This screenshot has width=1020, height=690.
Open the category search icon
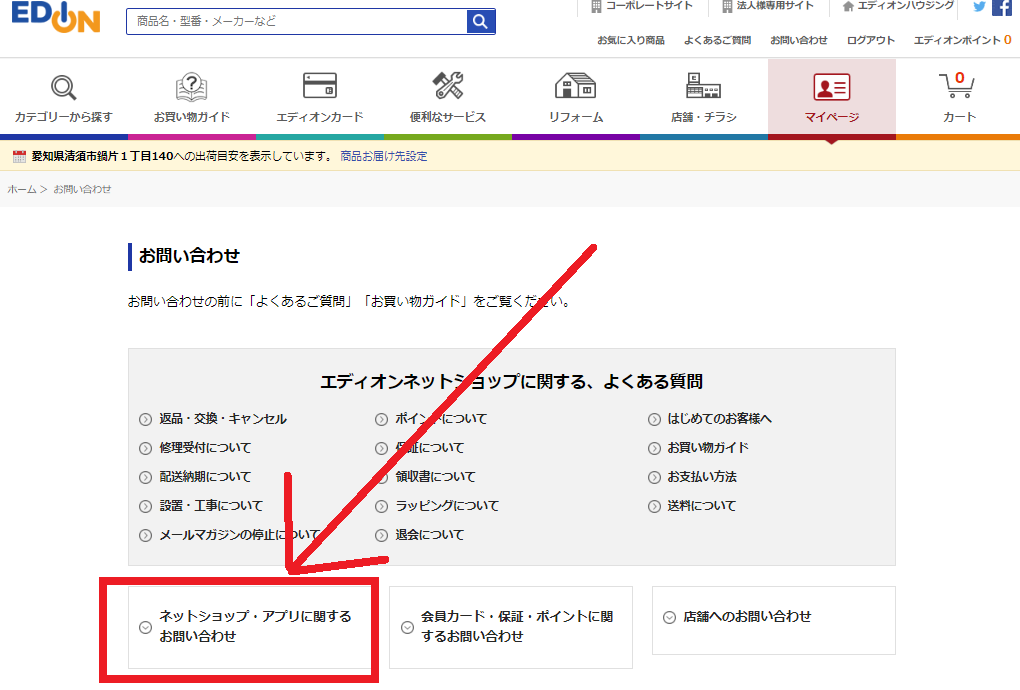point(64,89)
